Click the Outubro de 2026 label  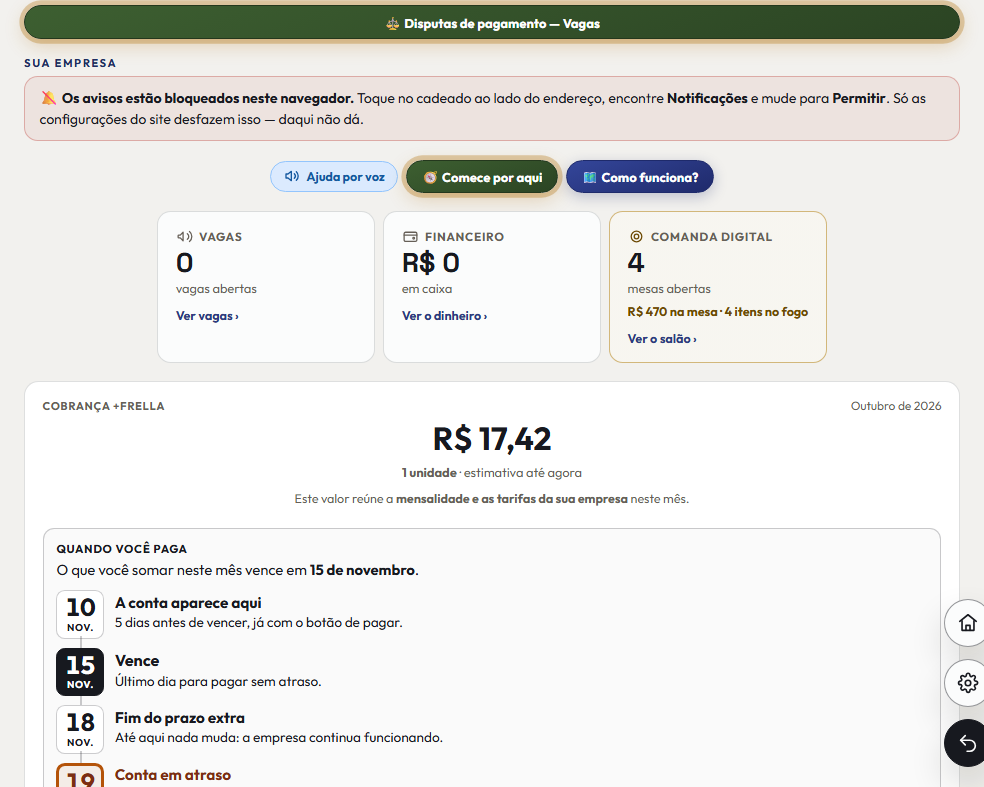(x=896, y=406)
